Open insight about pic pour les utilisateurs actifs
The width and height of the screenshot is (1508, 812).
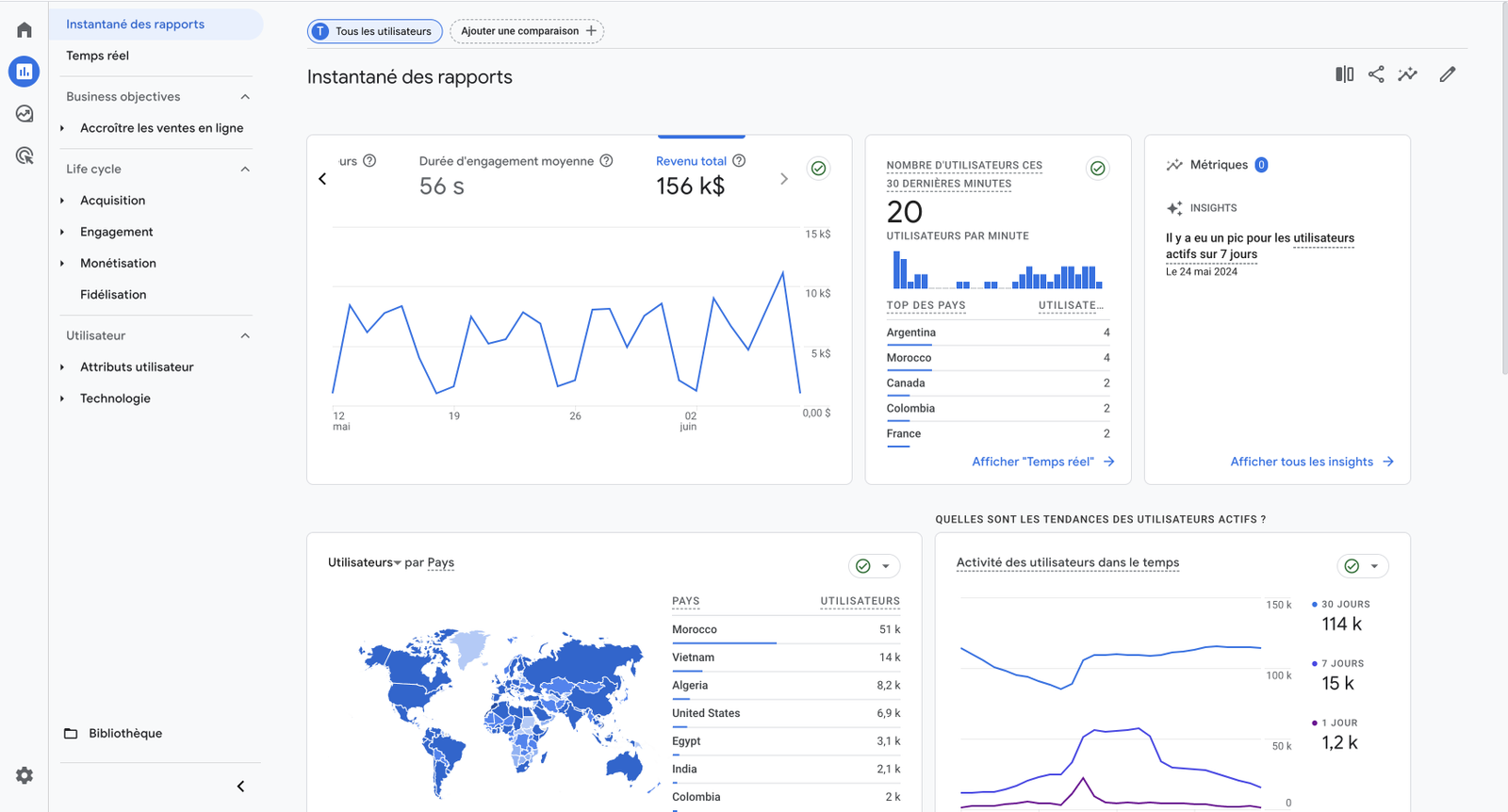click(x=1259, y=246)
